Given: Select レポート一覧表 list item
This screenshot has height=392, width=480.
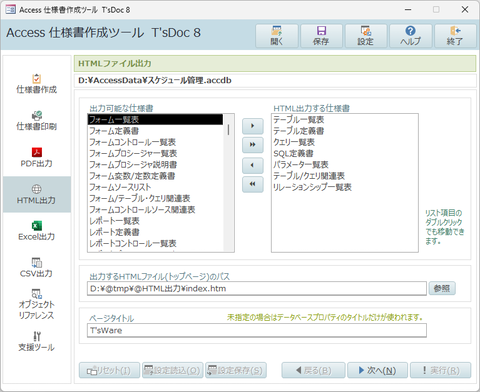Looking at the screenshot, I should (155, 221).
